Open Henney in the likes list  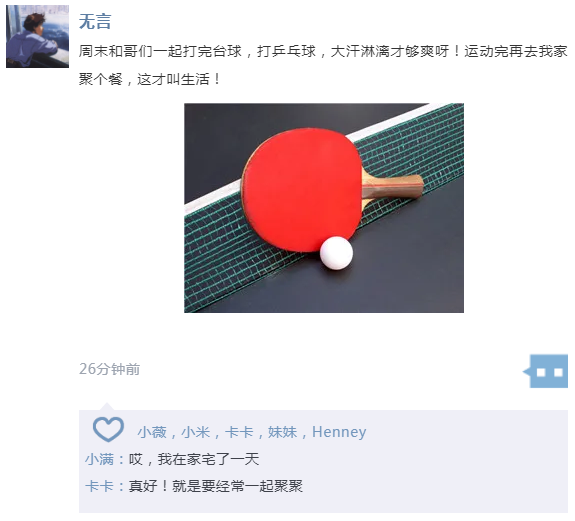[339, 432]
